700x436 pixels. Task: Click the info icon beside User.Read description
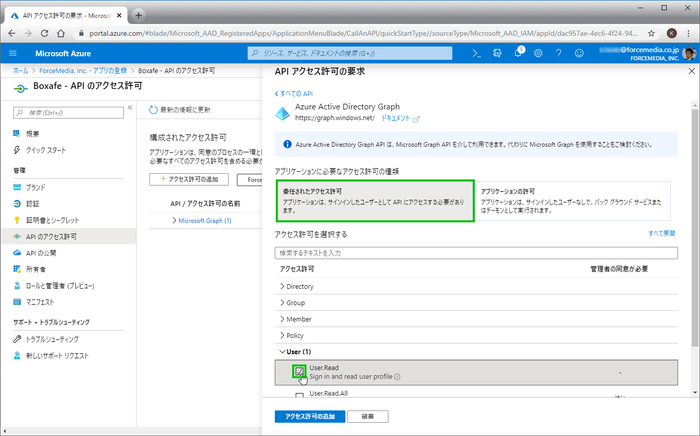397,377
